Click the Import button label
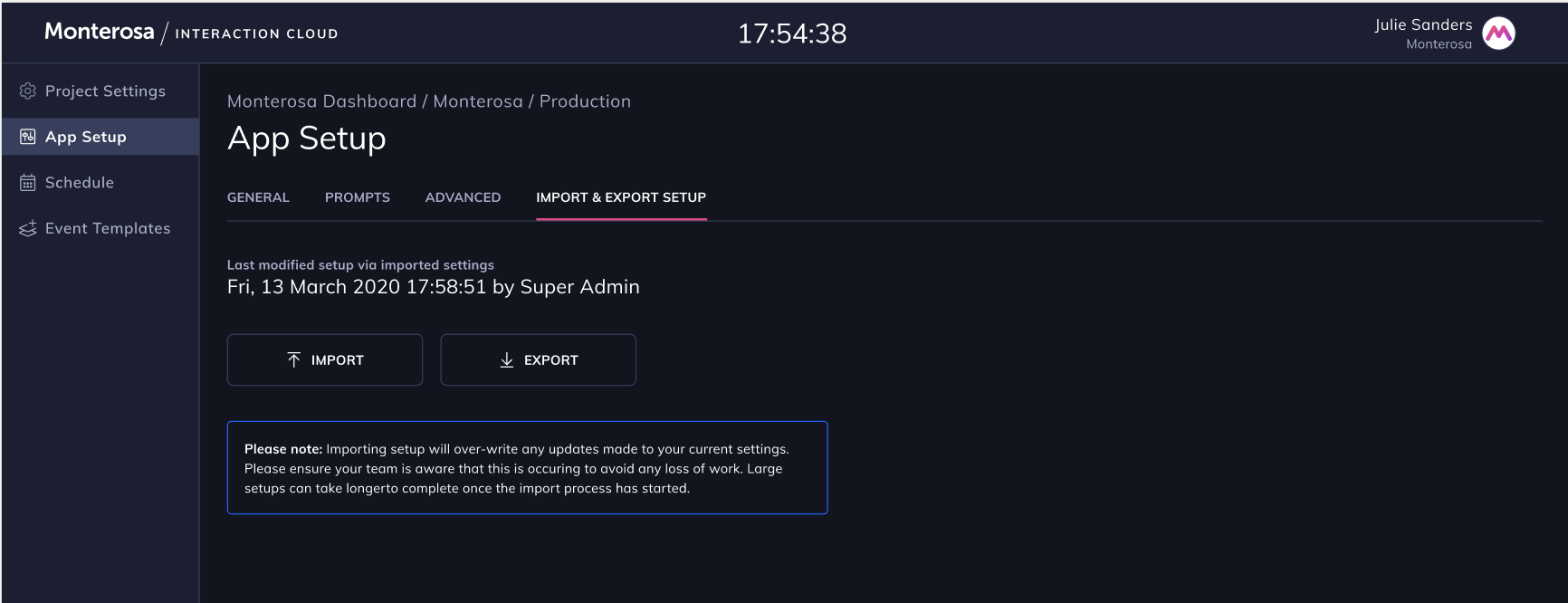This screenshot has width=1568, height=603. tap(338, 360)
